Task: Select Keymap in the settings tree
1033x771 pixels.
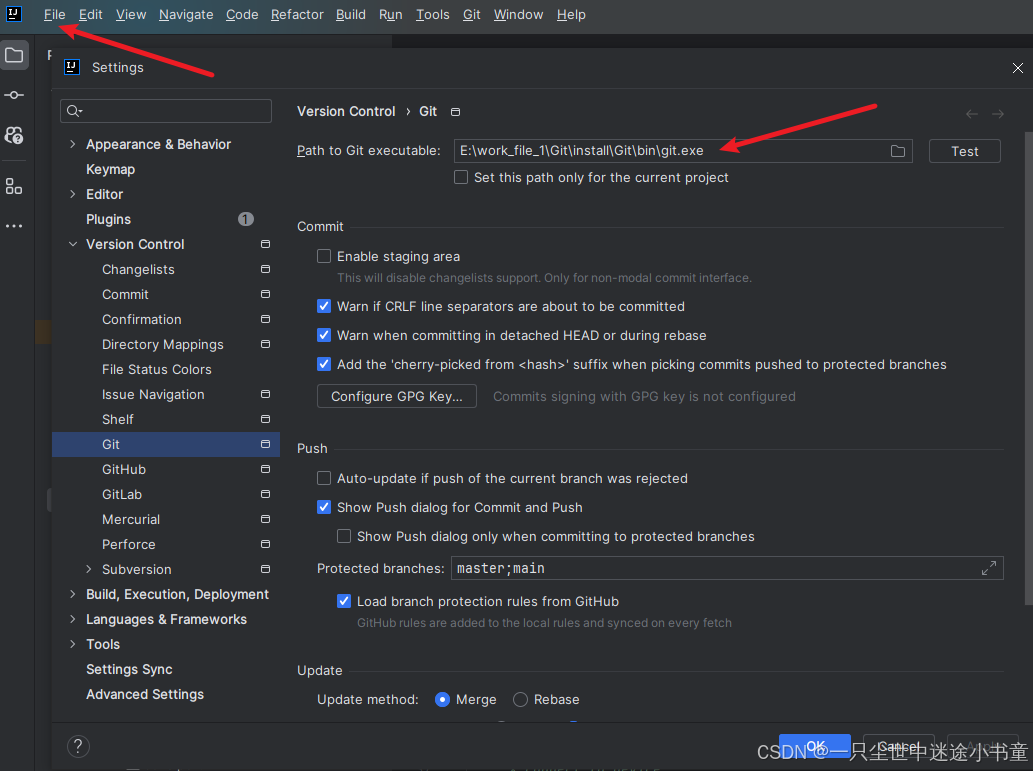Action: coord(111,169)
